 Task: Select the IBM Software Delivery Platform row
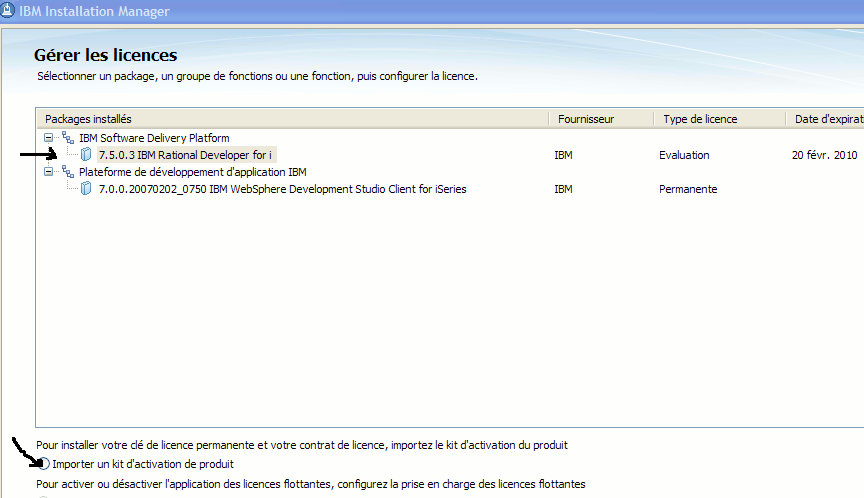pos(154,138)
